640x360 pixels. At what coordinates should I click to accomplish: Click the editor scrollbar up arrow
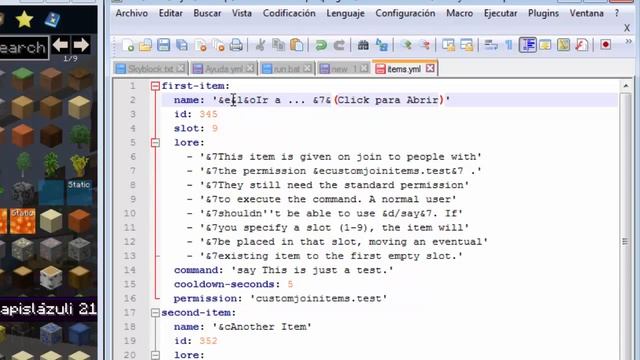point(626,86)
